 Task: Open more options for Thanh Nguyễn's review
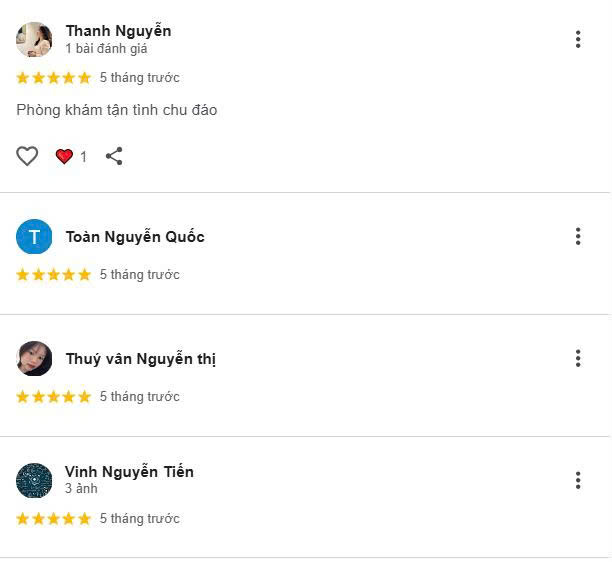578,39
